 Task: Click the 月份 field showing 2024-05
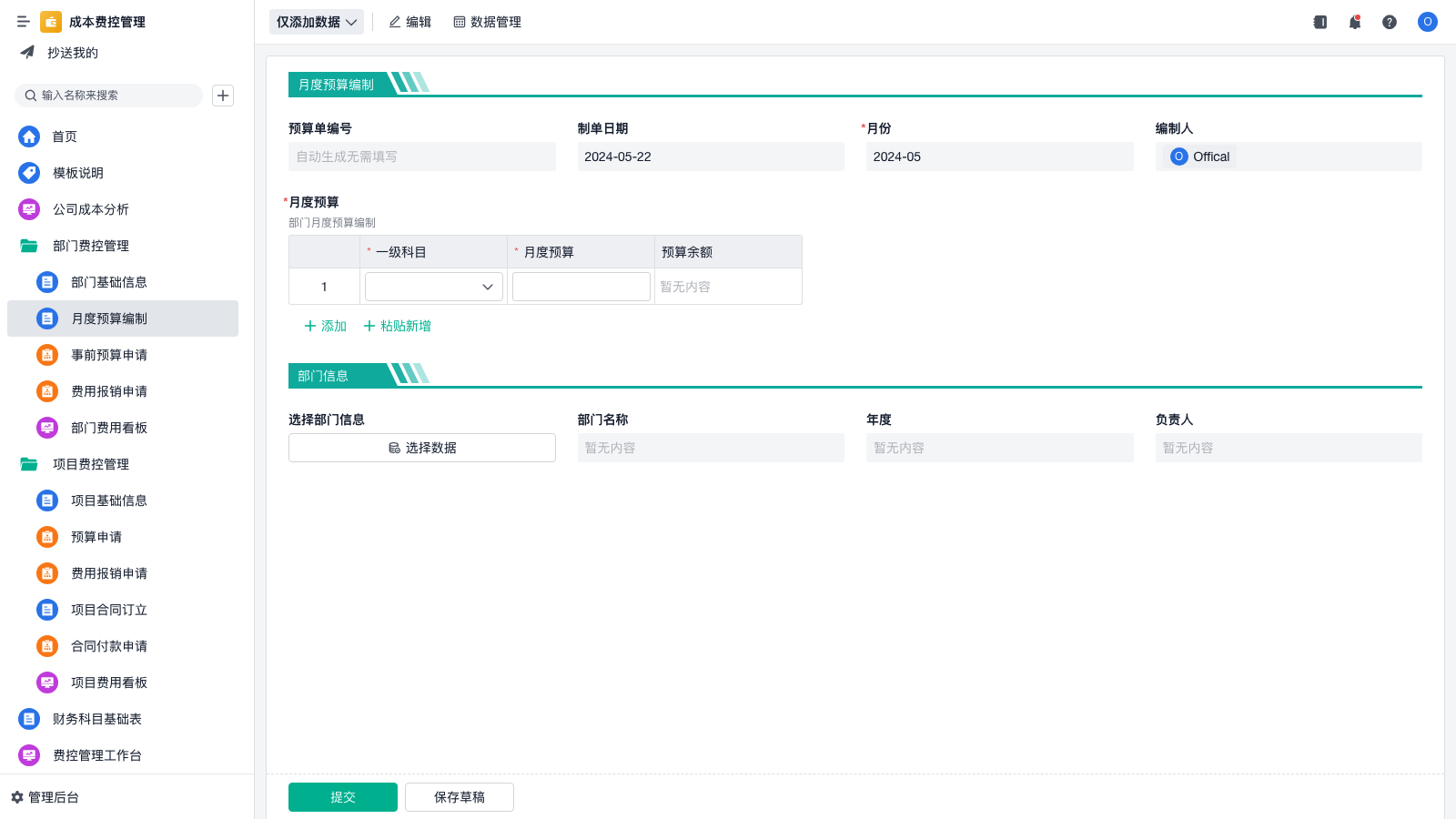(999, 157)
